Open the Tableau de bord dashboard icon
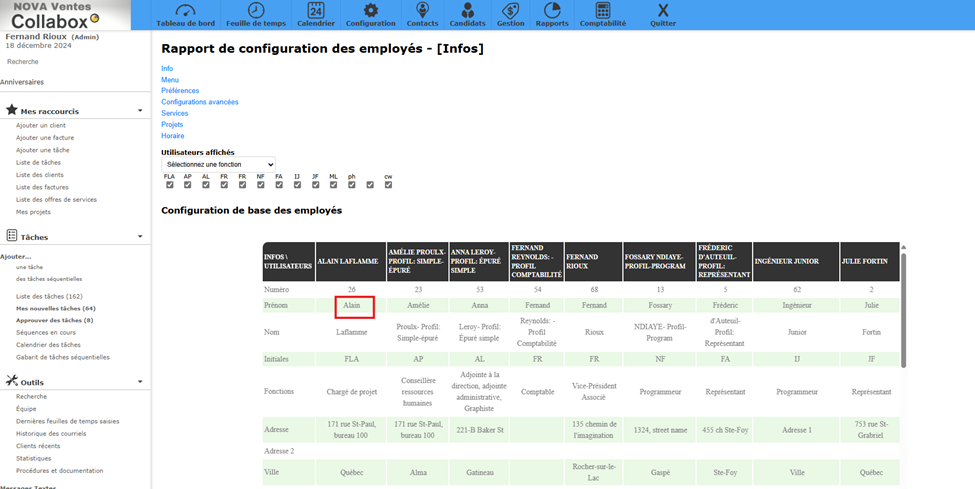Viewport: 975px width, 489px height. coord(184,14)
